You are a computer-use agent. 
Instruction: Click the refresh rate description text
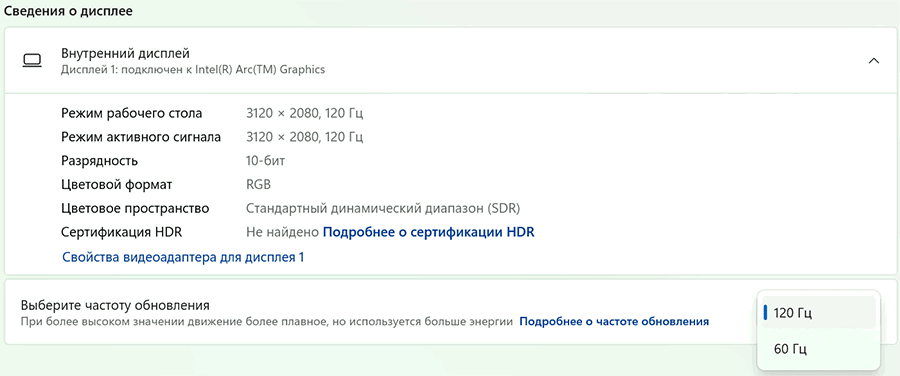[x=266, y=321]
